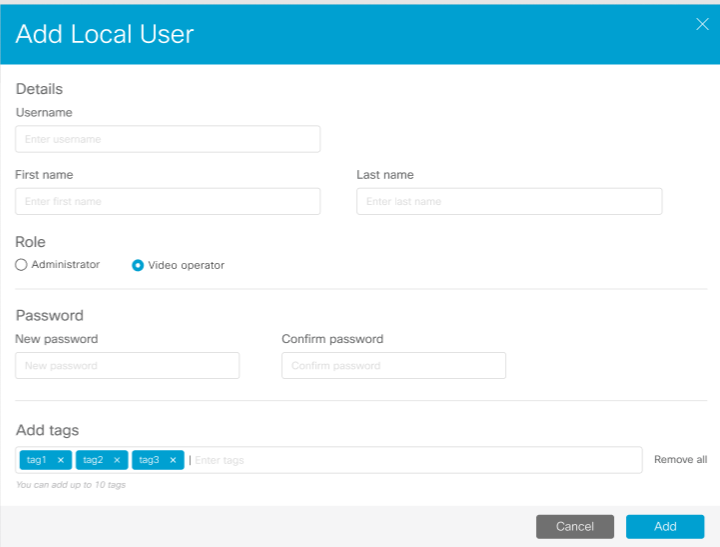Select the tag1 chip label text
The width and height of the screenshot is (720, 547).
[x=37, y=460]
